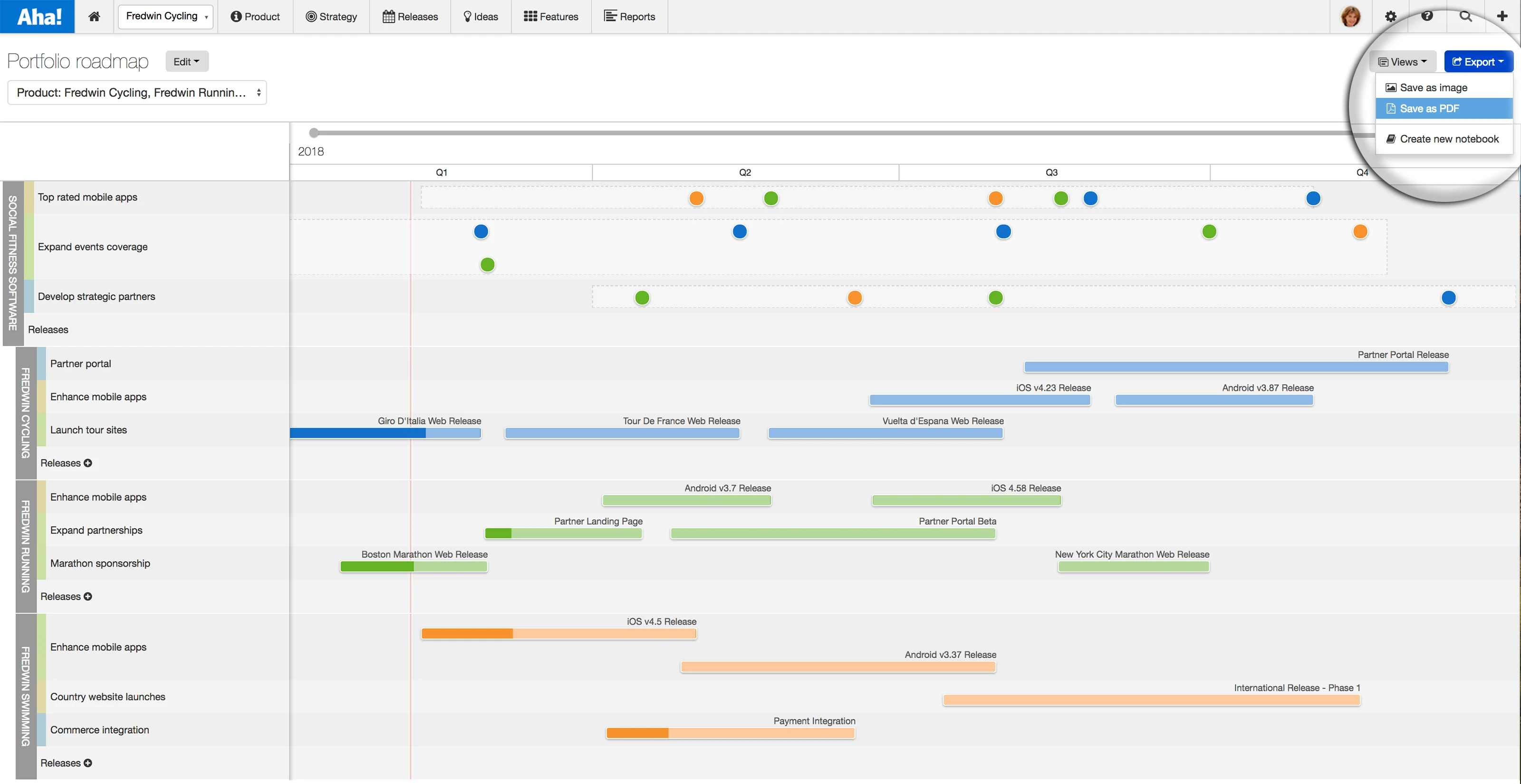Open the Edit dropdown button
This screenshot has height=784, width=1521.
pyautogui.click(x=187, y=61)
